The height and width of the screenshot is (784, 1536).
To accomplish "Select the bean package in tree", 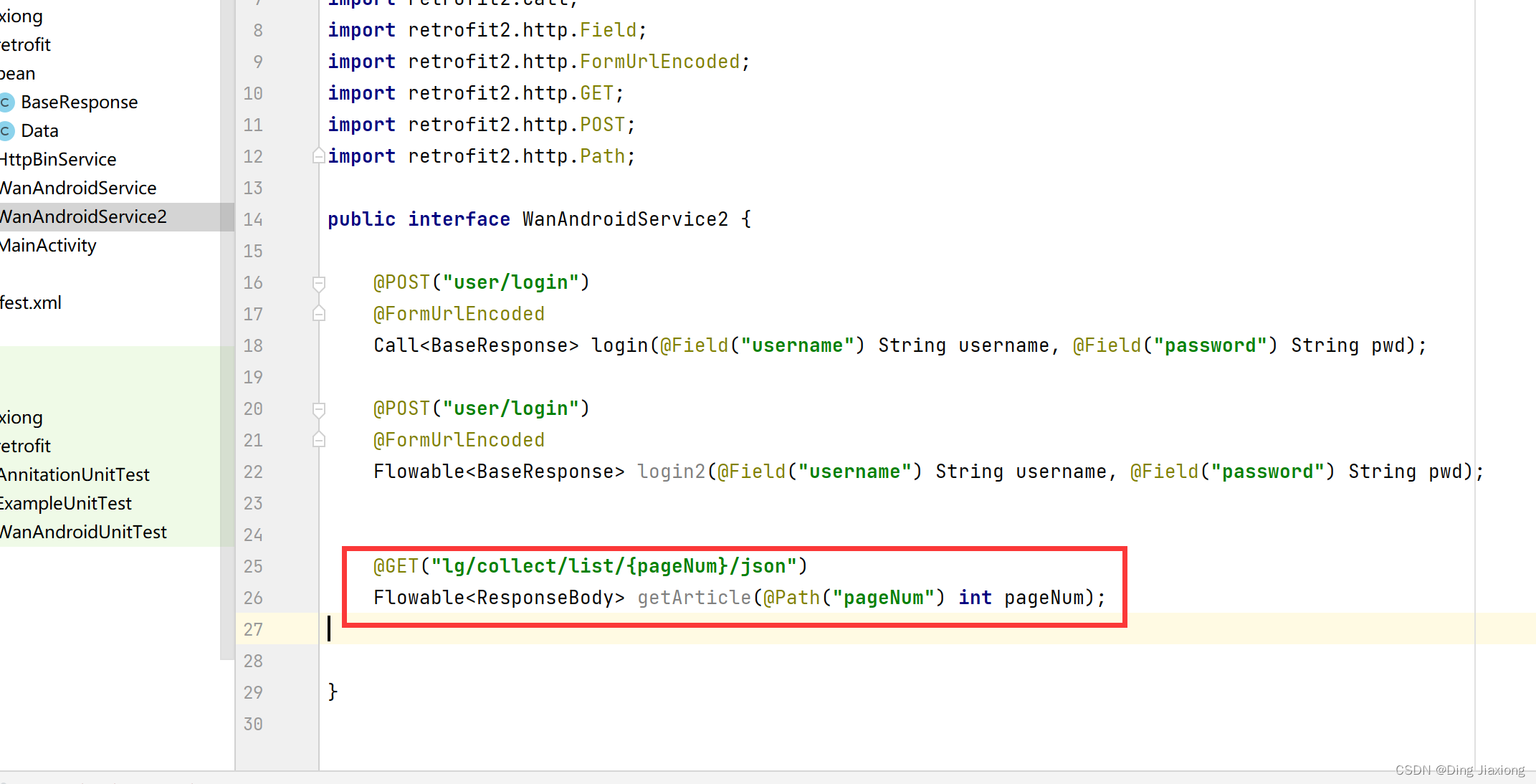I will [x=17, y=73].
